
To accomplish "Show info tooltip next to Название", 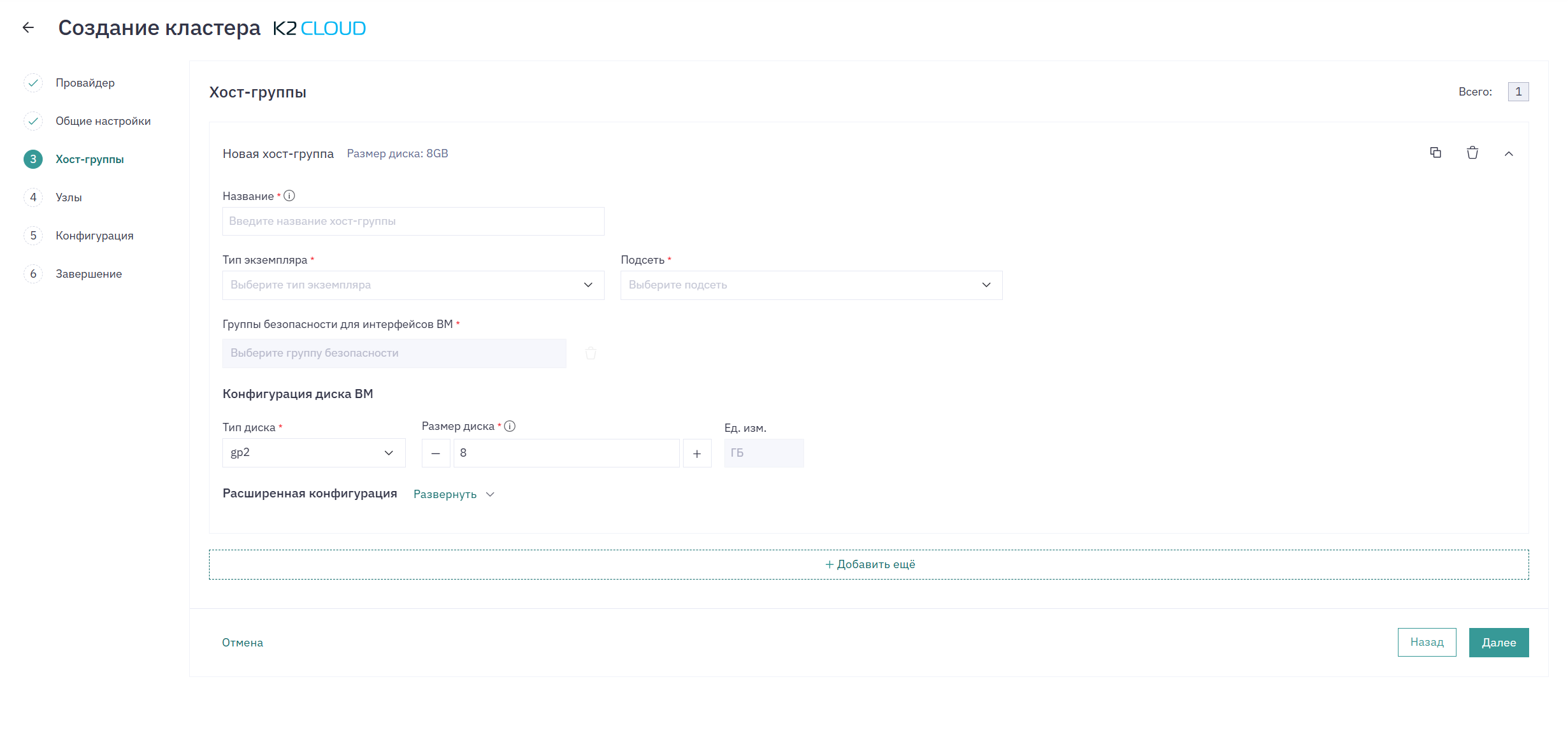I will tap(289, 196).
